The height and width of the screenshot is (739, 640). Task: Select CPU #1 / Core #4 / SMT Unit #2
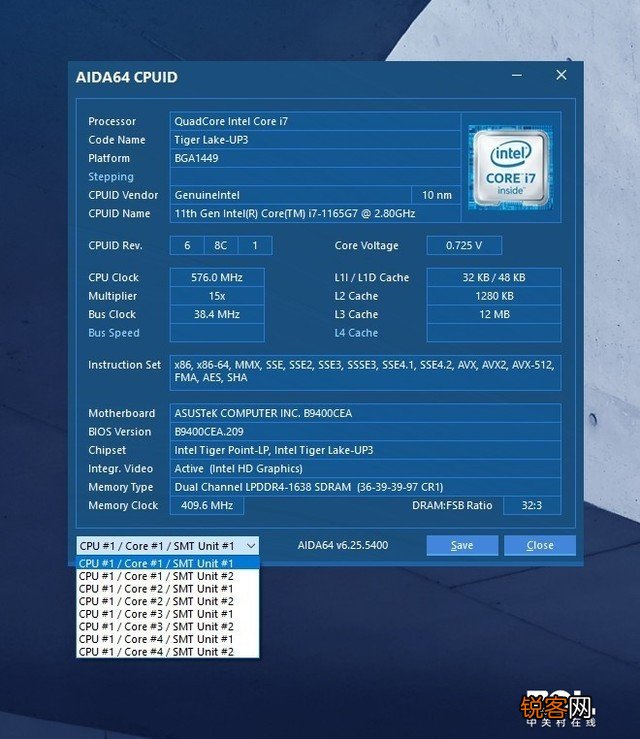(167, 652)
